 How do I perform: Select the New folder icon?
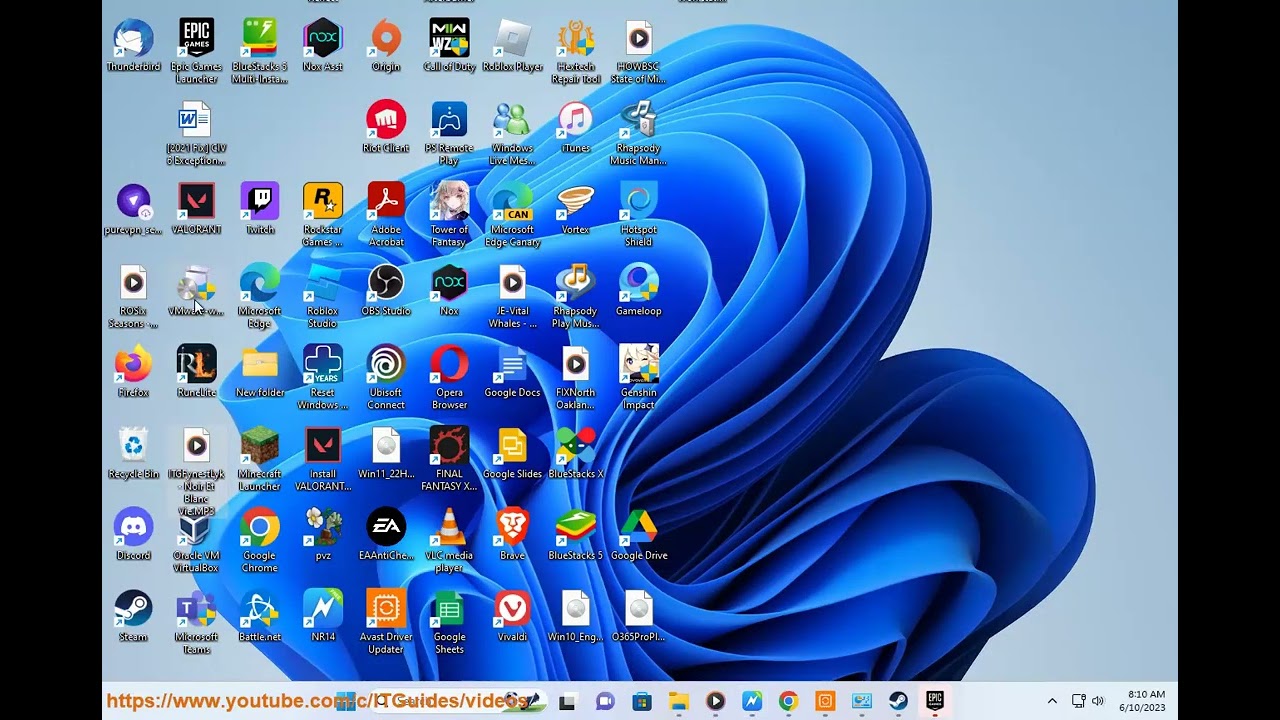pyautogui.click(x=259, y=372)
